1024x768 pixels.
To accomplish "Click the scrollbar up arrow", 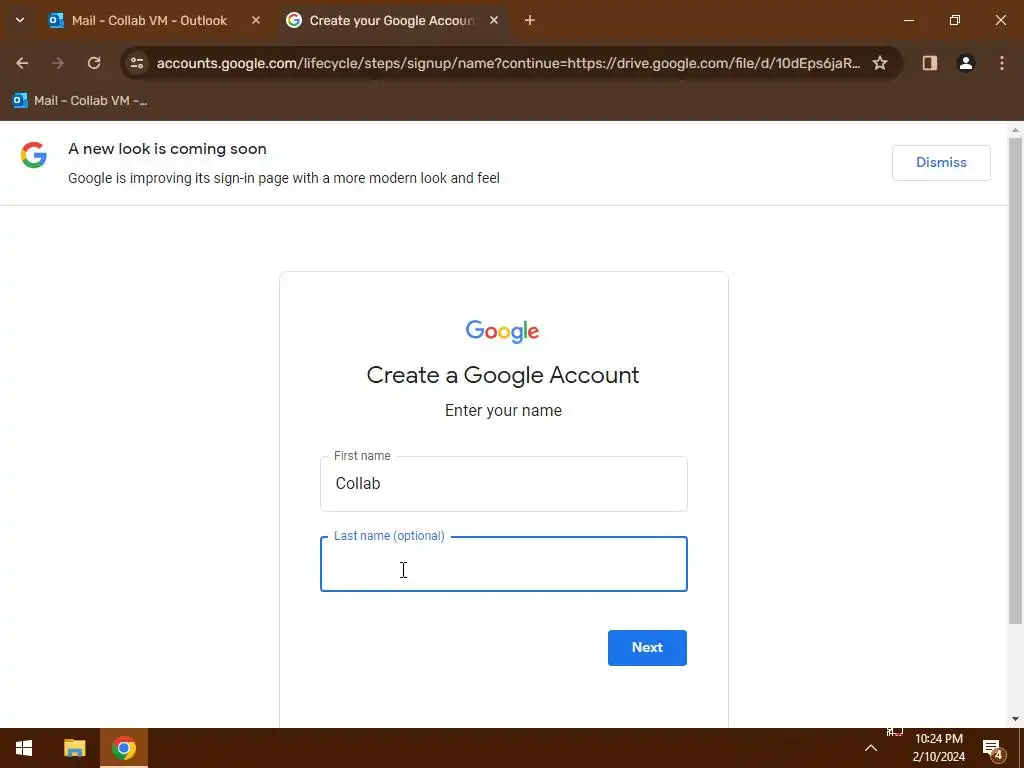I will pos(1016,129).
